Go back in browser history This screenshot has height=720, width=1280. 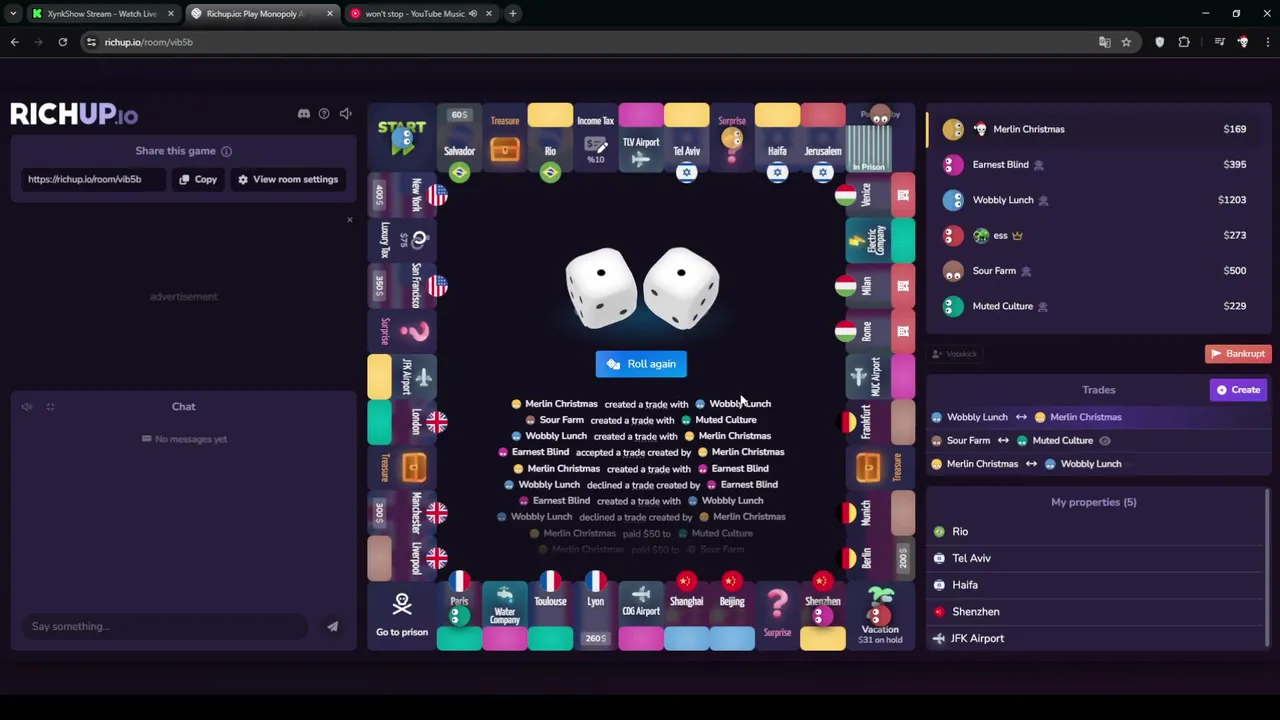tap(14, 42)
